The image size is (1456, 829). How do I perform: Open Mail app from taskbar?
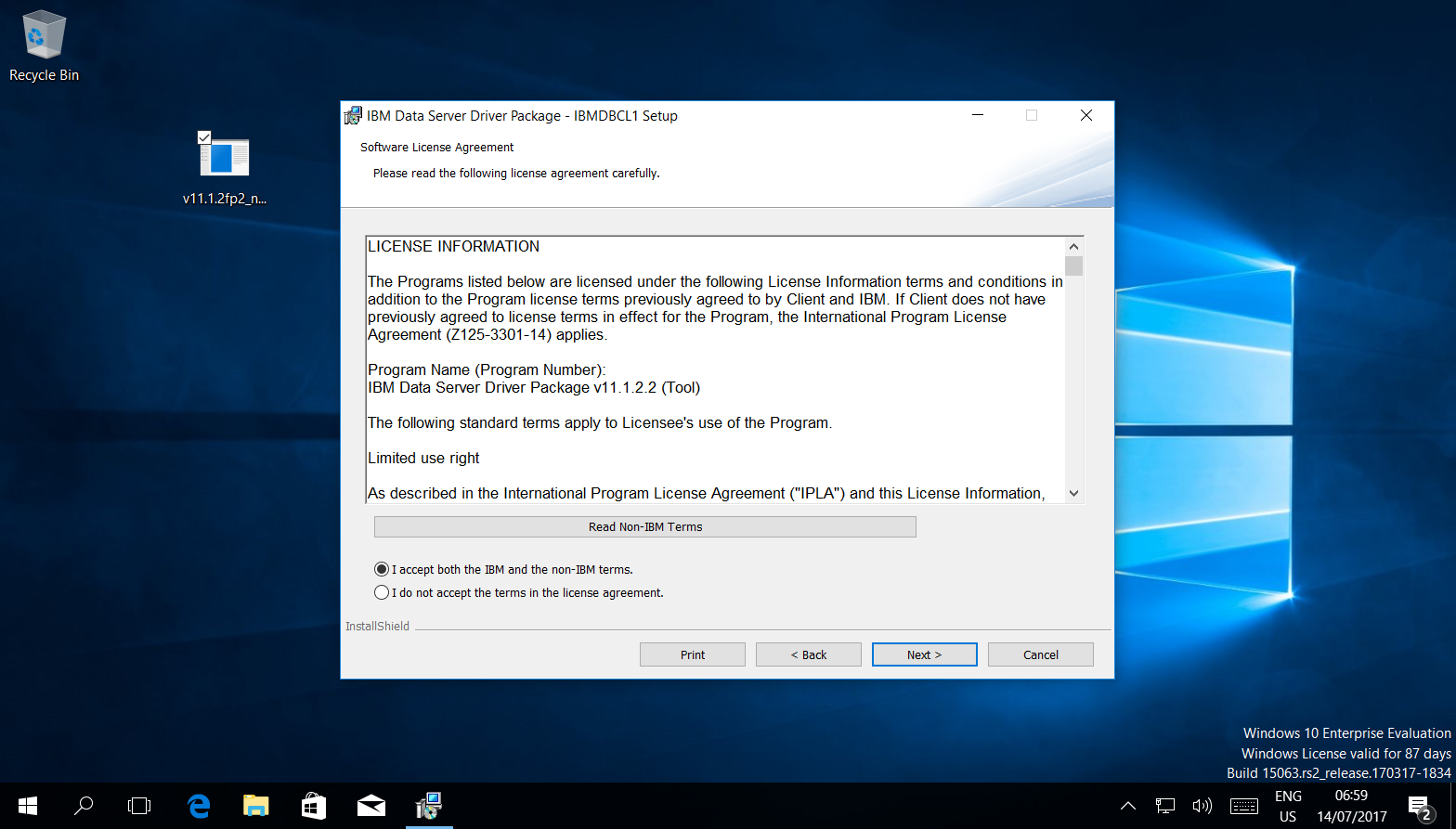pyautogui.click(x=371, y=806)
